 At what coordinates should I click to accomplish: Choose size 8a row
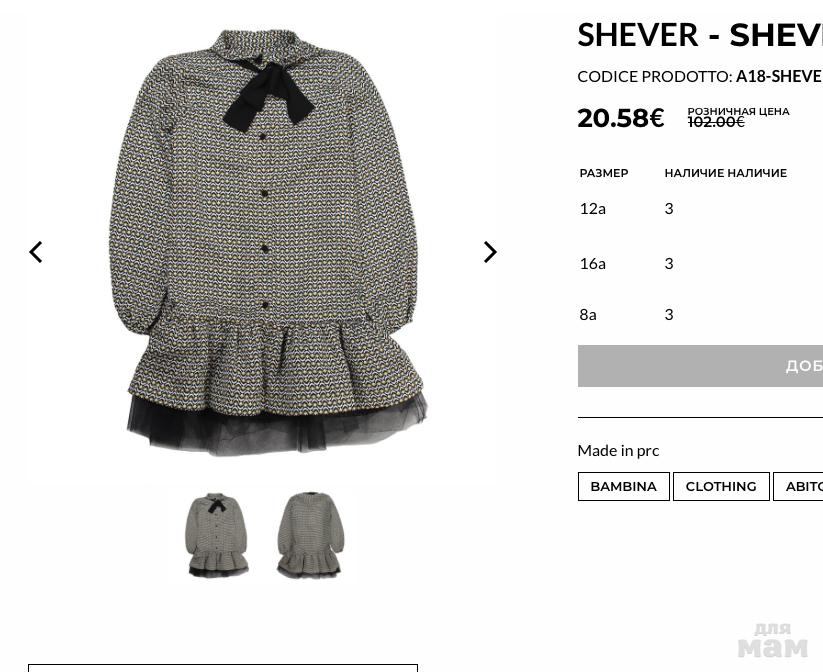coord(700,314)
